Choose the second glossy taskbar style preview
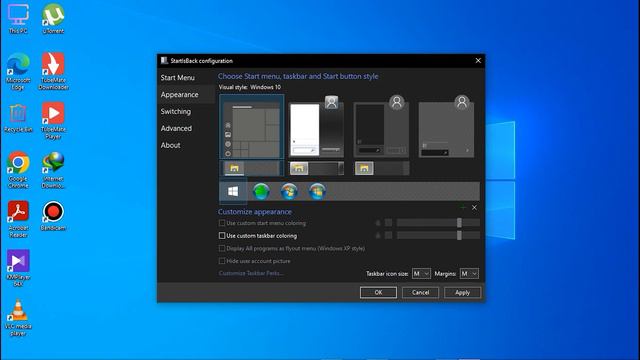The height and width of the screenshot is (360, 640). pyautogui.click(x=317, y=168)
